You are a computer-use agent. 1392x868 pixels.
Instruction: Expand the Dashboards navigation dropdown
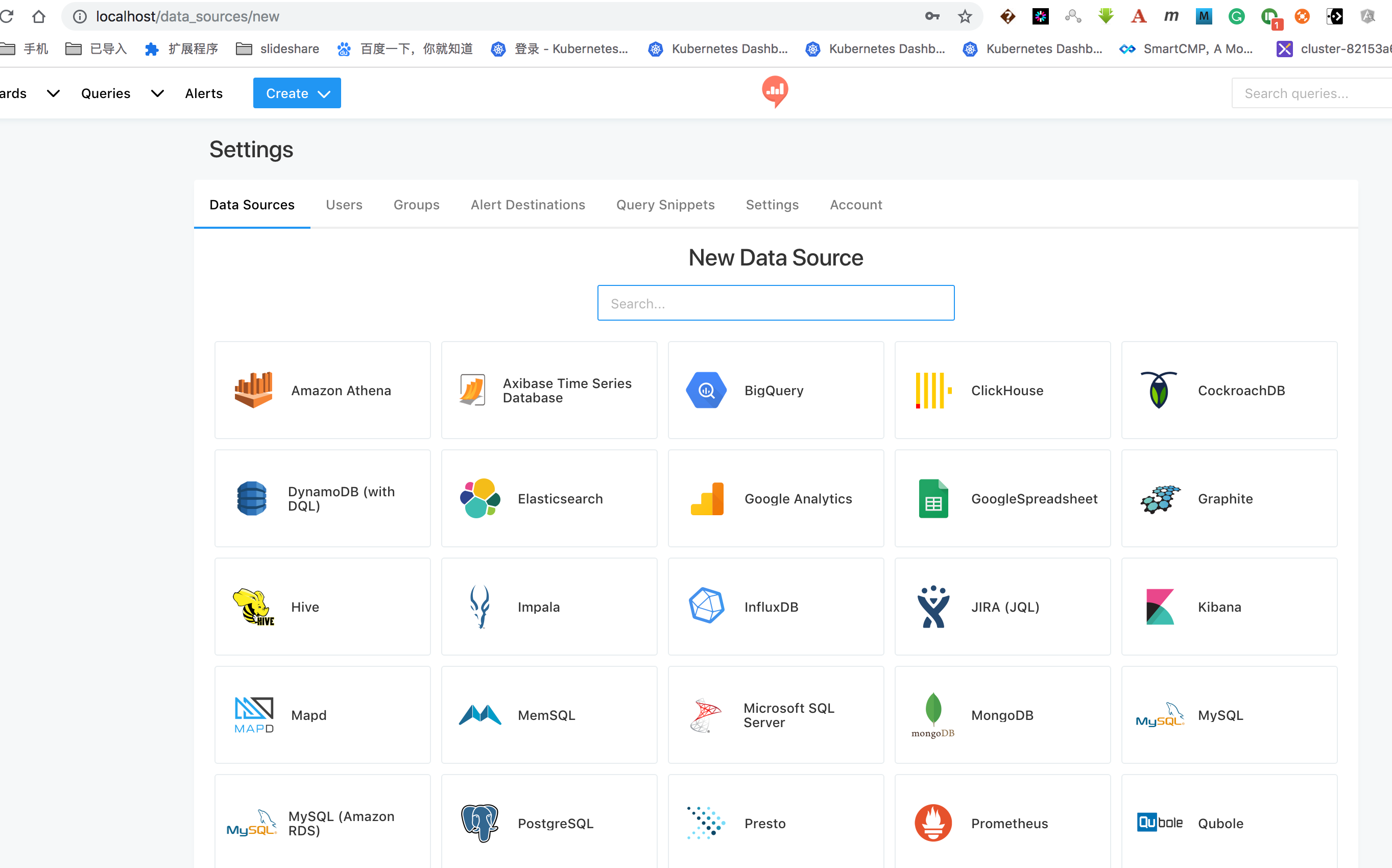pyautogui.click(x=52, y=93)
